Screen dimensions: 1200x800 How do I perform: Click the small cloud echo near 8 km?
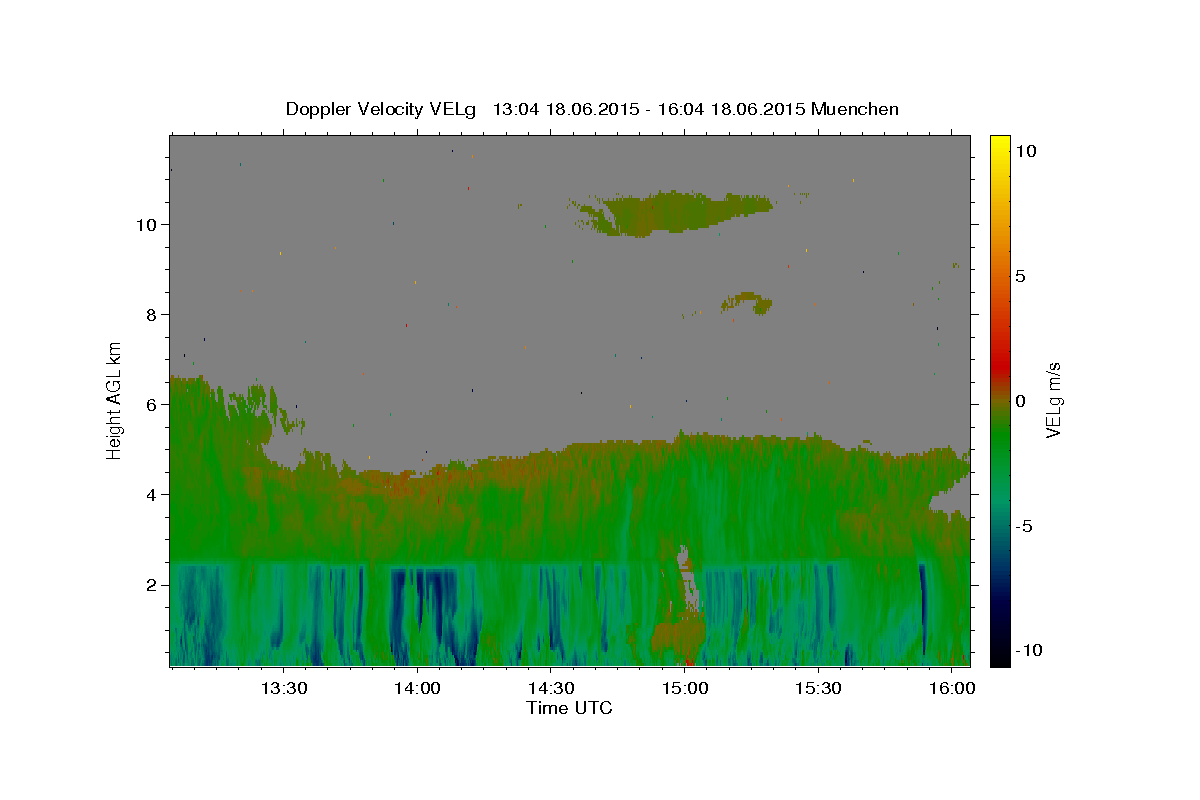(x=750, y=302)
